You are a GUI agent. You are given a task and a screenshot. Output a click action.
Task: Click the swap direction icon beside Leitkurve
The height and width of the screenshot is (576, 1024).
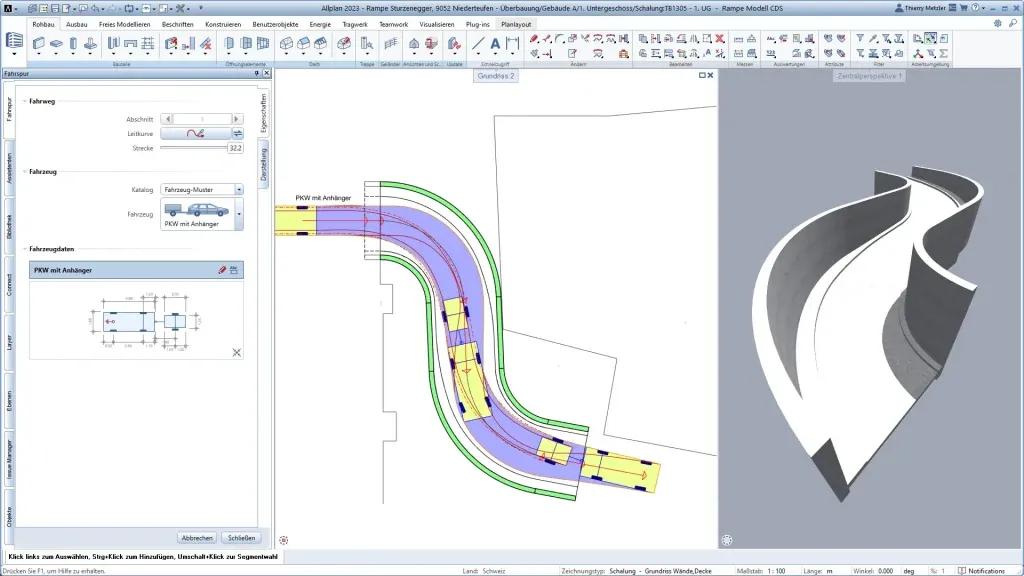click(238, 133)
